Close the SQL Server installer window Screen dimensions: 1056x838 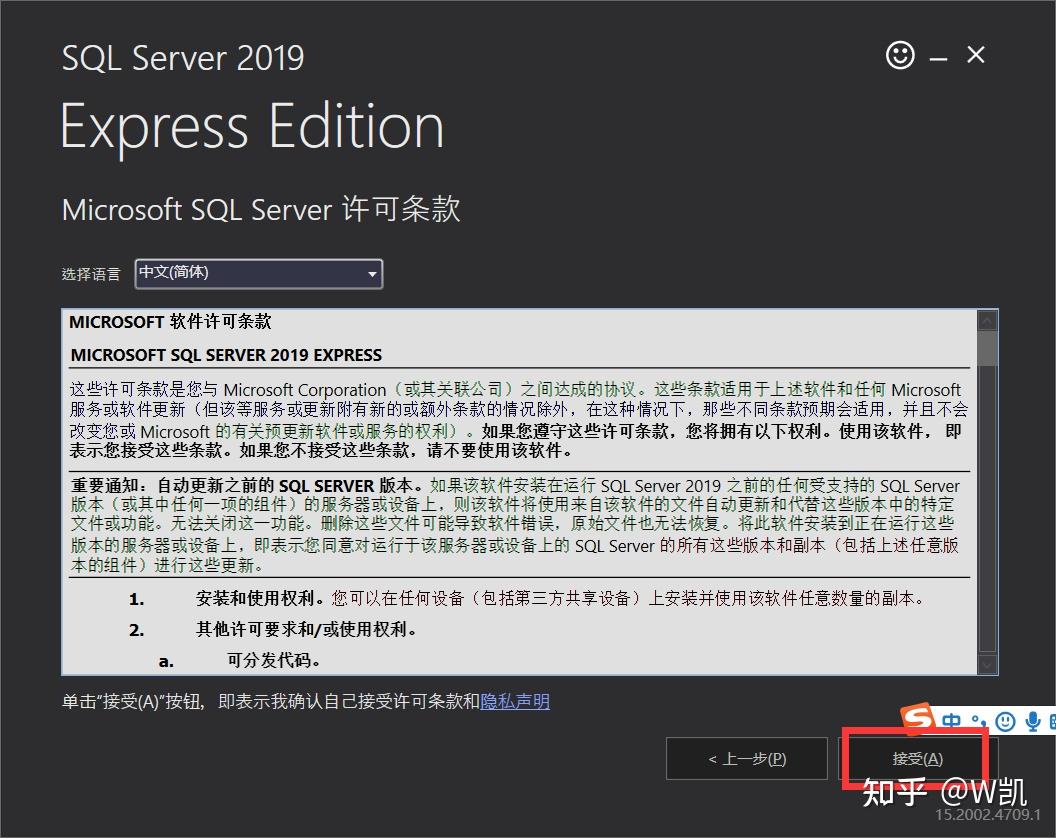976,55
